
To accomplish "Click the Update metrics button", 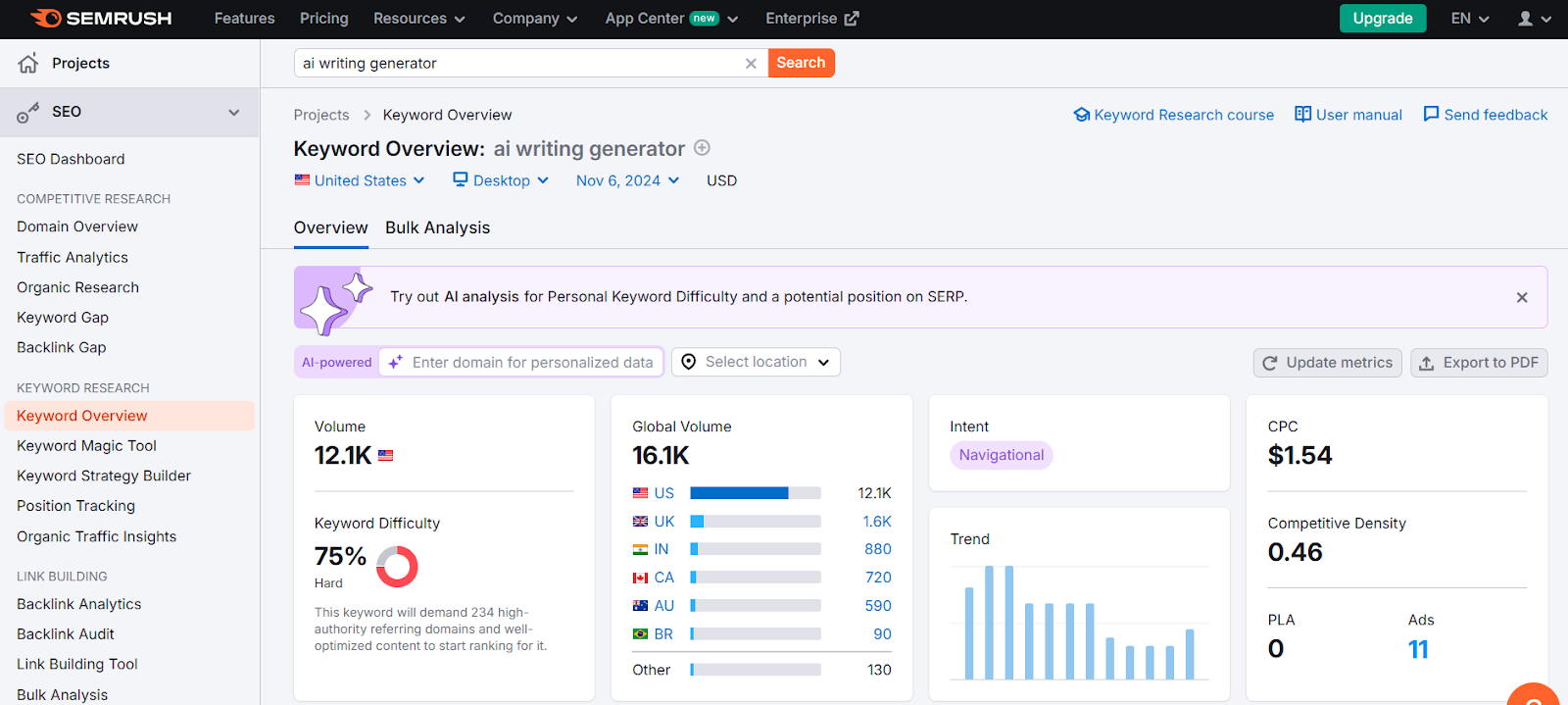I will pos(1328,363).
